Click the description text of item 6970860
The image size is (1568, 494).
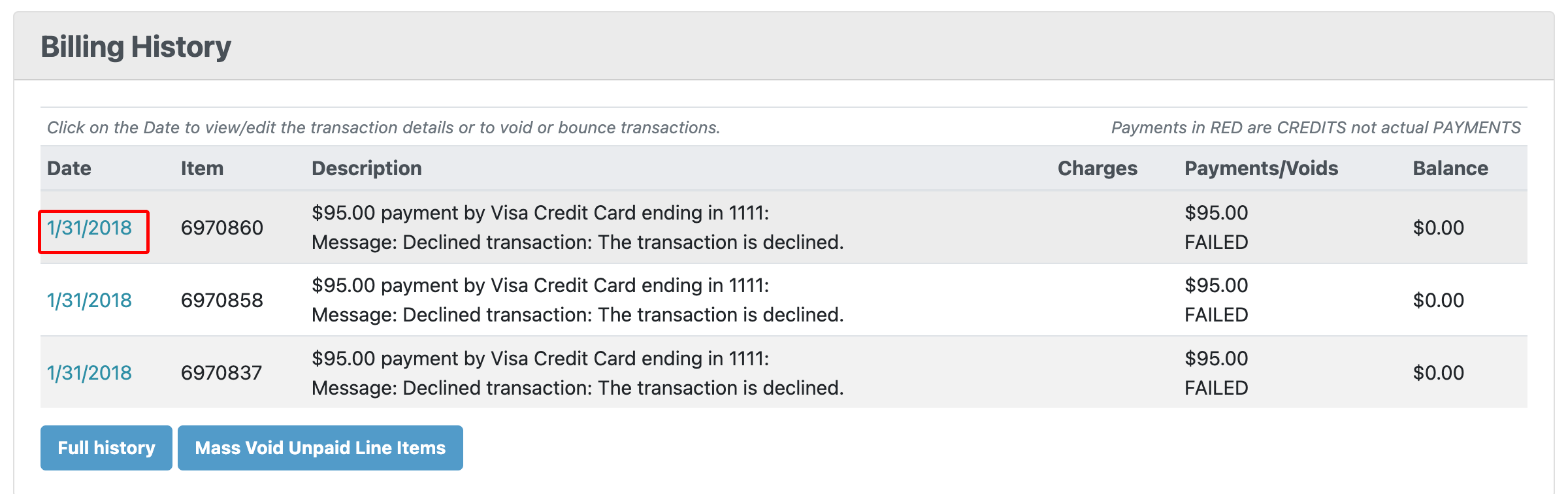point(578,227)
